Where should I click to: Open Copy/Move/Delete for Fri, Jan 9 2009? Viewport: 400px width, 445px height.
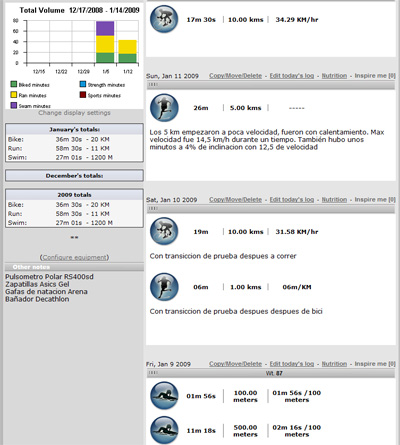pyautogui.click(x=235, y=364)
